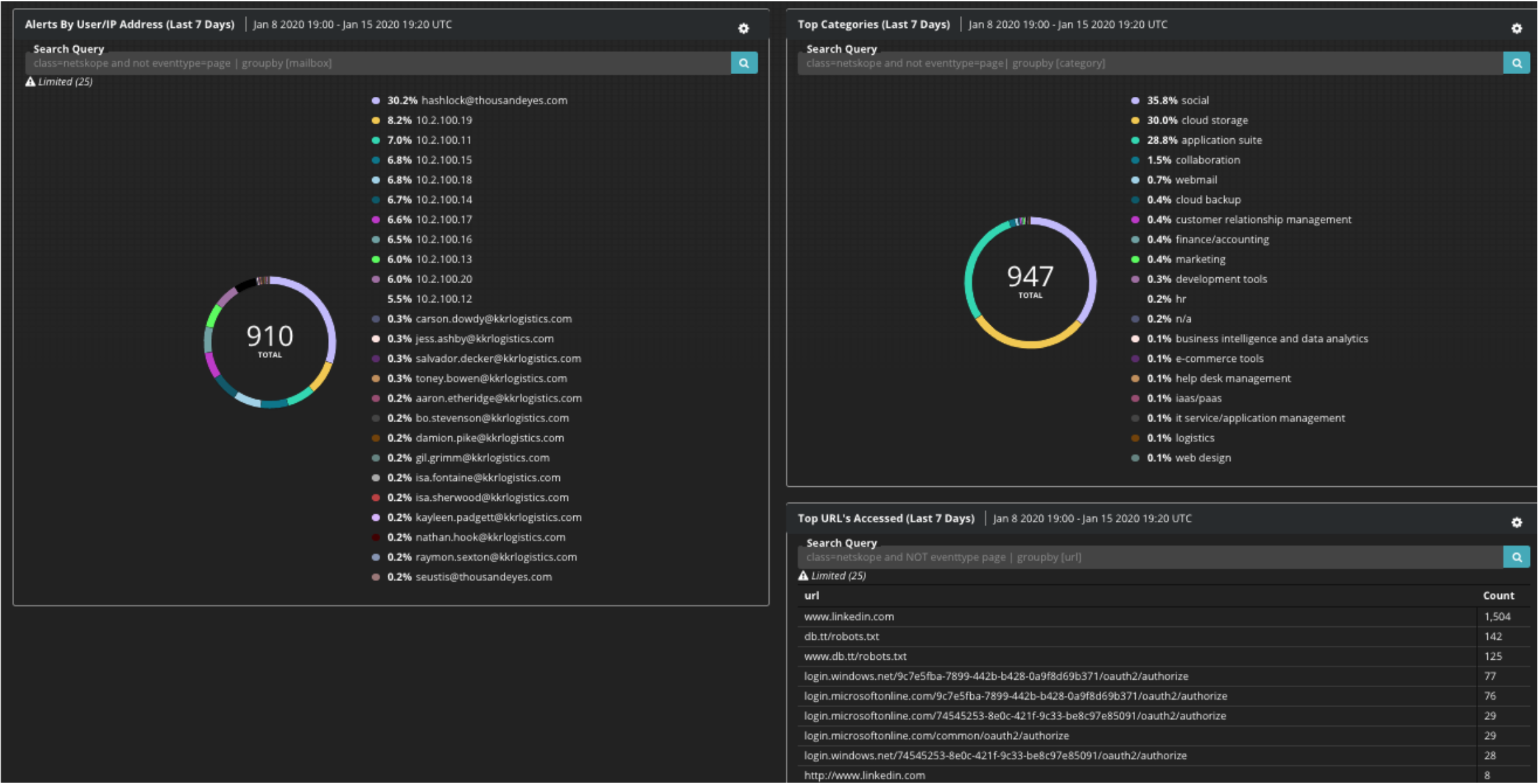Select business intelligence and data analytics entry
The image size is (1538, 784).
[1249, 339]
